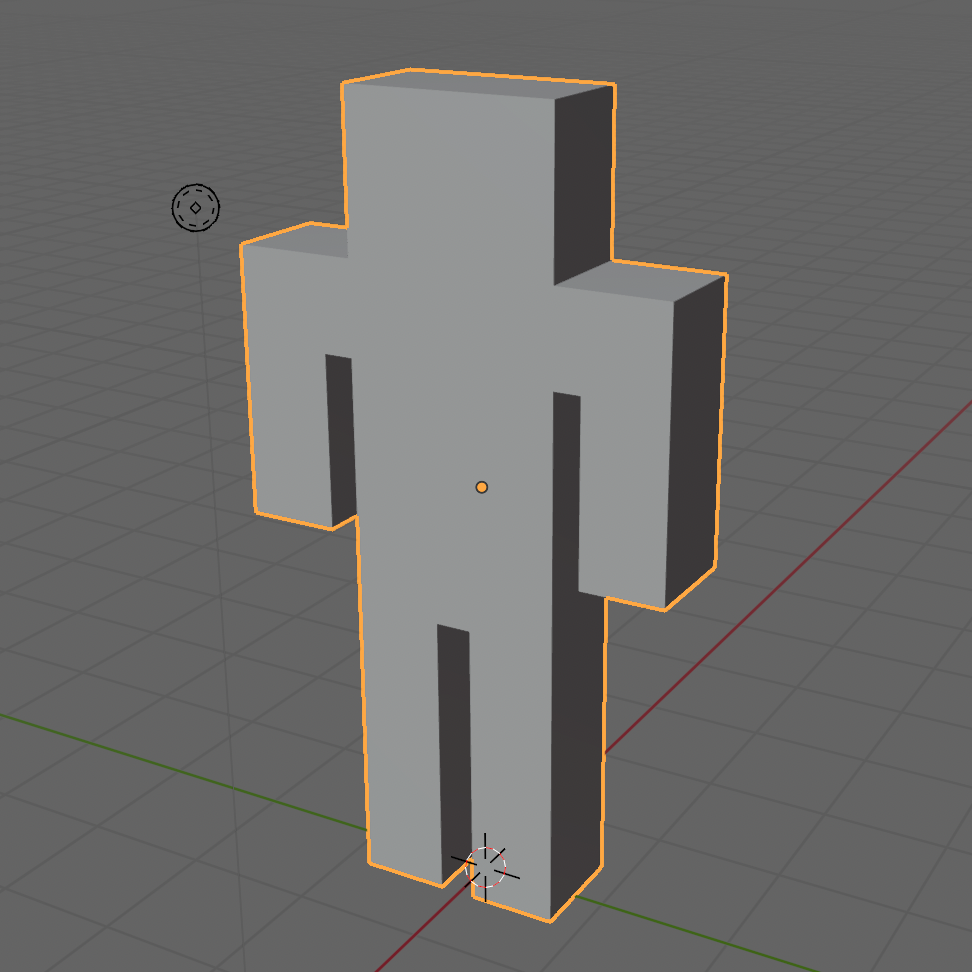Image resolution: width=972 pixels, height=972 pixels.
Task: Click the dark side face of the head
Action: 583,180
